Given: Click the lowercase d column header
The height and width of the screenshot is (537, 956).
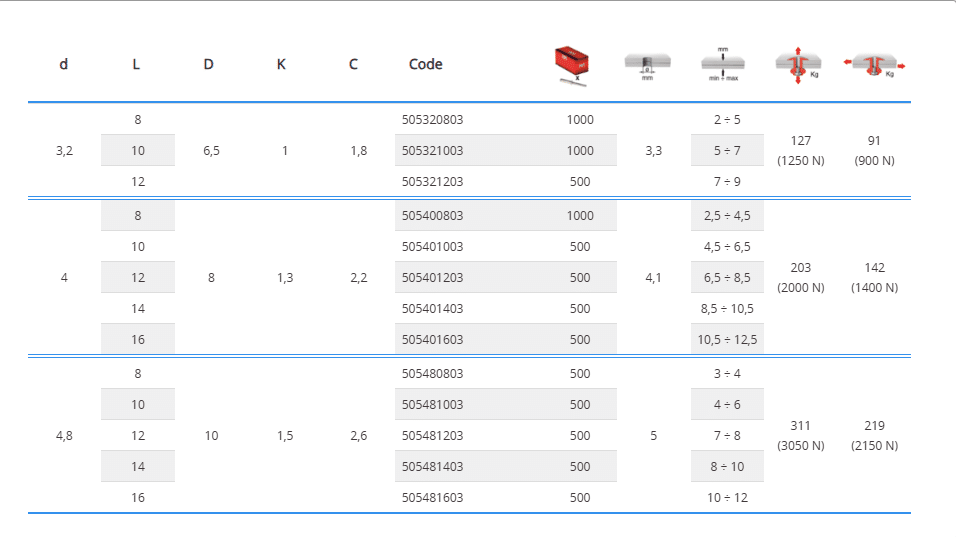Looking at the screenshot, I should (64, 64).
